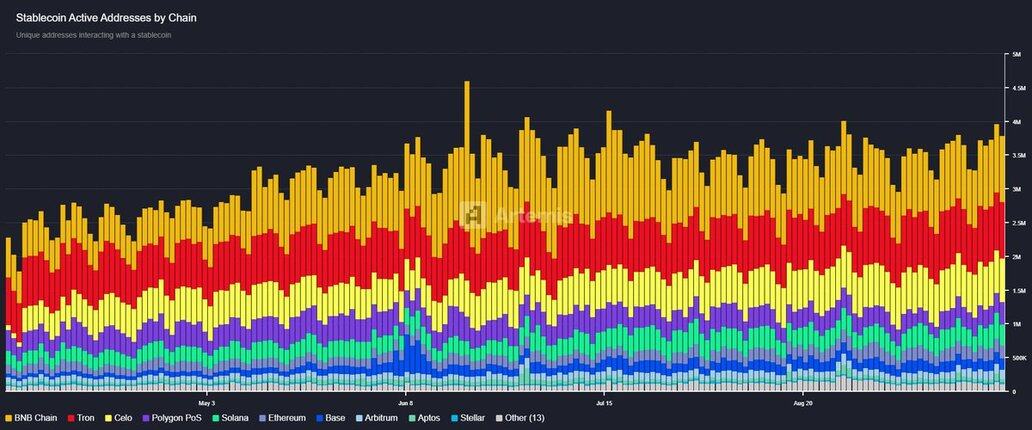Click the Stellar legend square icon
The width and height of the screenshot is (1032, 430).
(x=453, y=418)
